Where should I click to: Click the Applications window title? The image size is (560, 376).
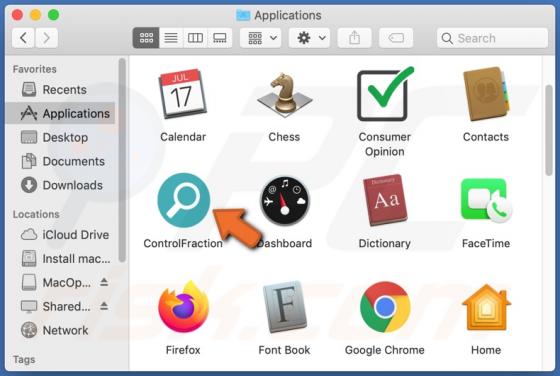pyautogui.click(x=288, y=15)
